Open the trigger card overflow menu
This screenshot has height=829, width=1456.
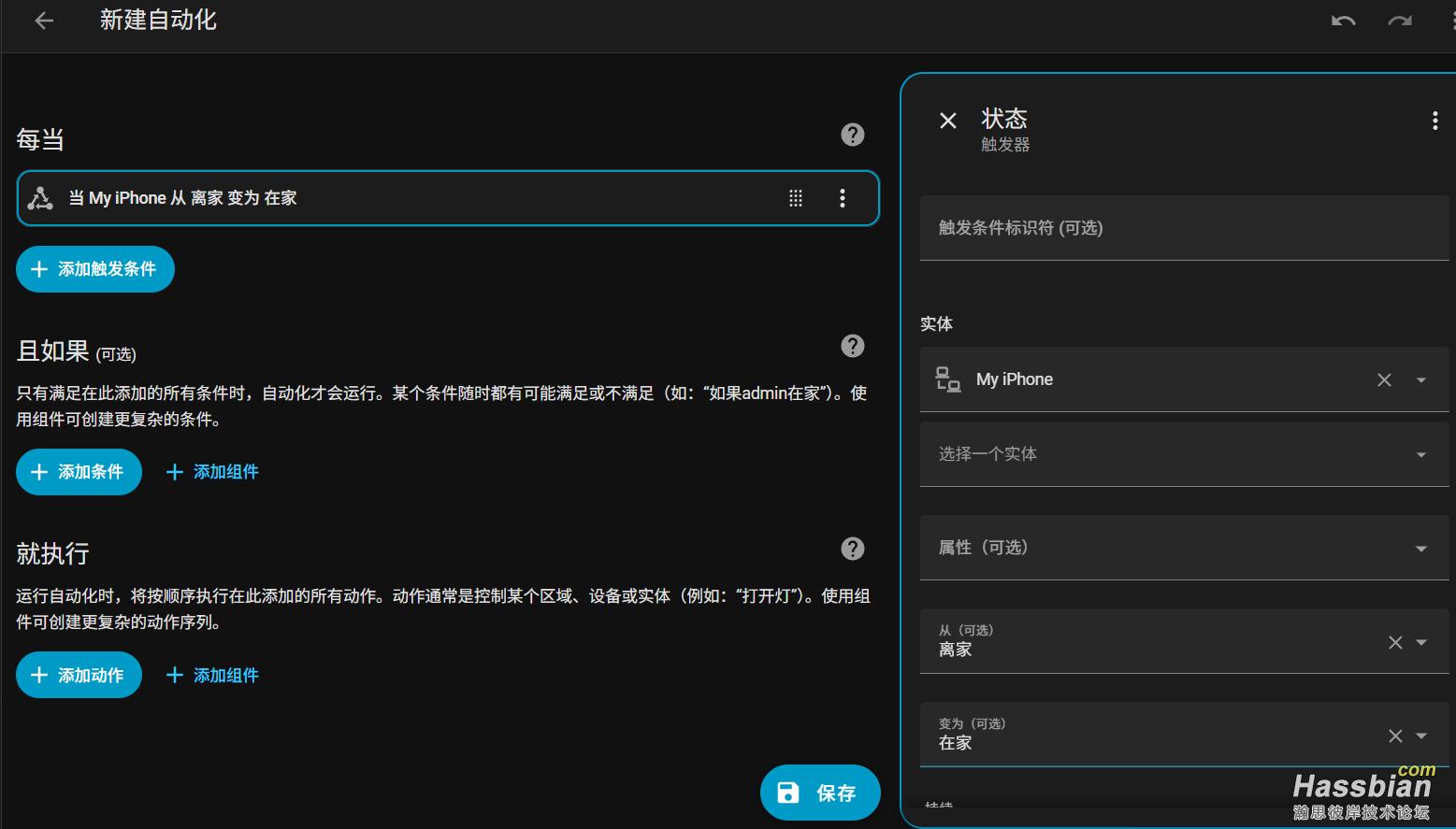[x=842, y=197]
